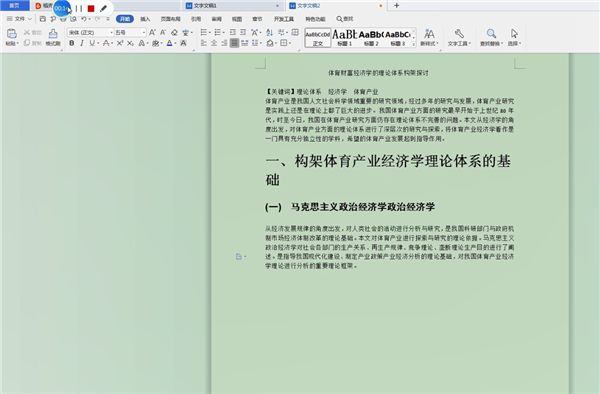Toggle Bold formatting
Screen dimensions: 600x394
click(x=72, y=43)
